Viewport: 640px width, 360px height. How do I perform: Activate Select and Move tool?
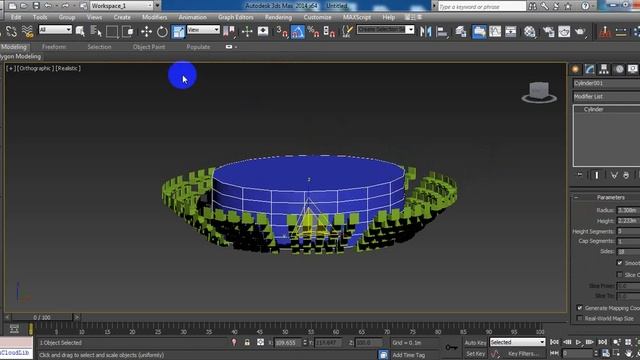pyautogui.click(x=146, y=31)
